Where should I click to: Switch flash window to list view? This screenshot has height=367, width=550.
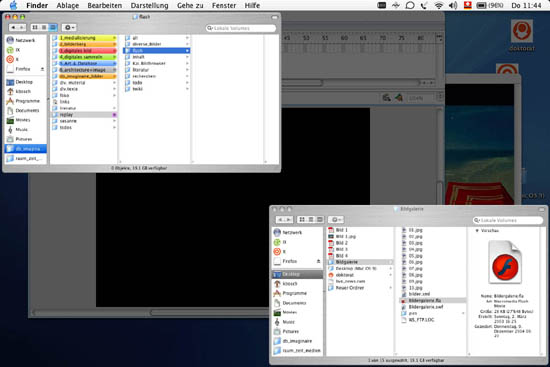pos(44,27)
